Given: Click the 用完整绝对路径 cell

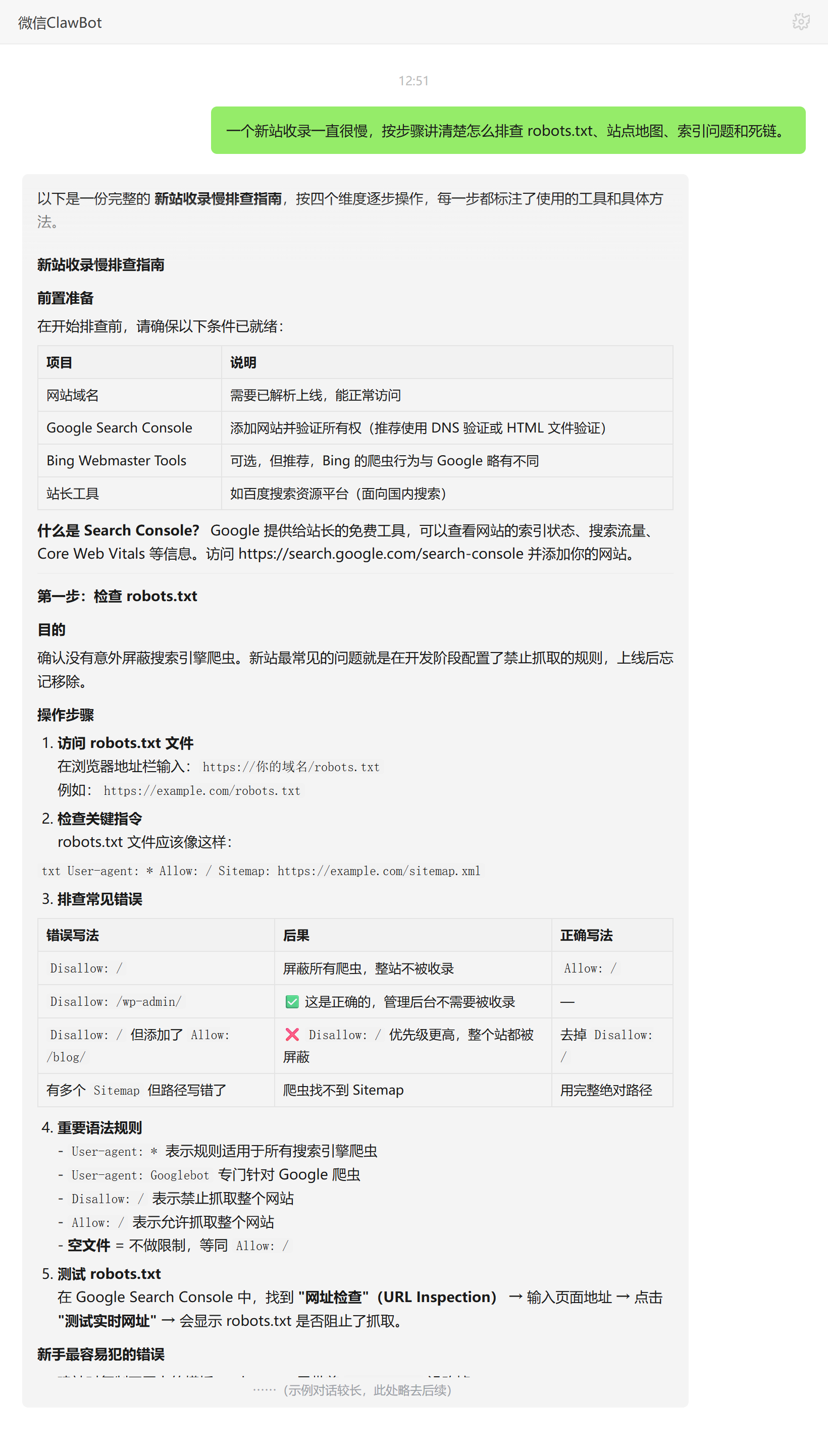Looking at the screenshot, I should click(x=612, y=1090).
